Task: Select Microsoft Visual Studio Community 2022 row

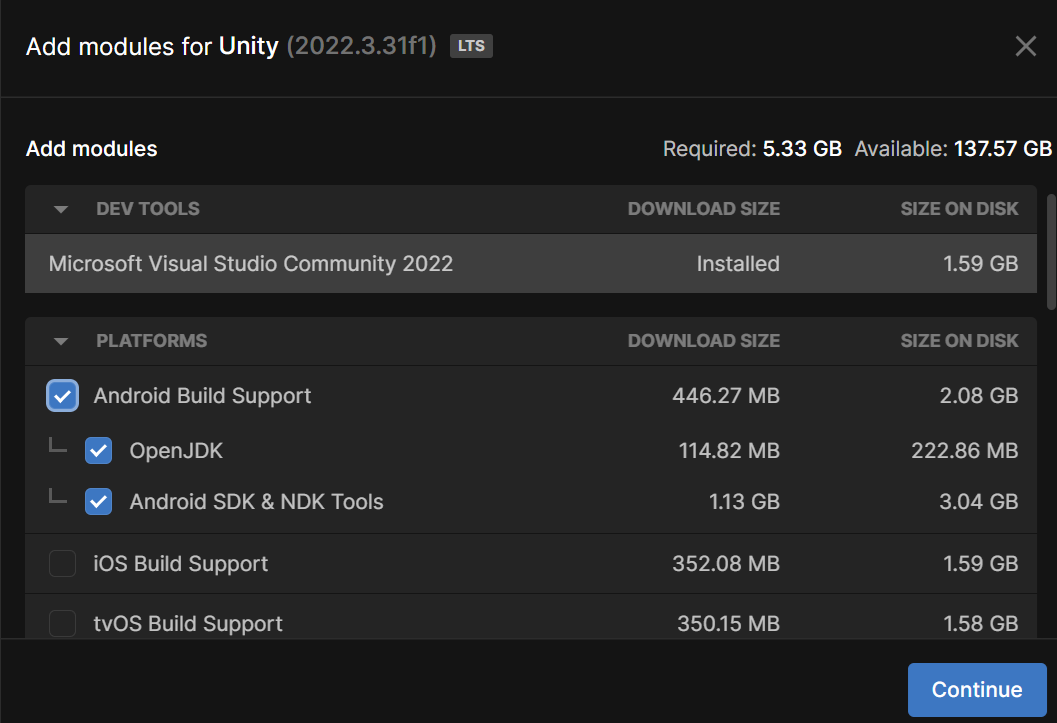Action: click(531, 263)
